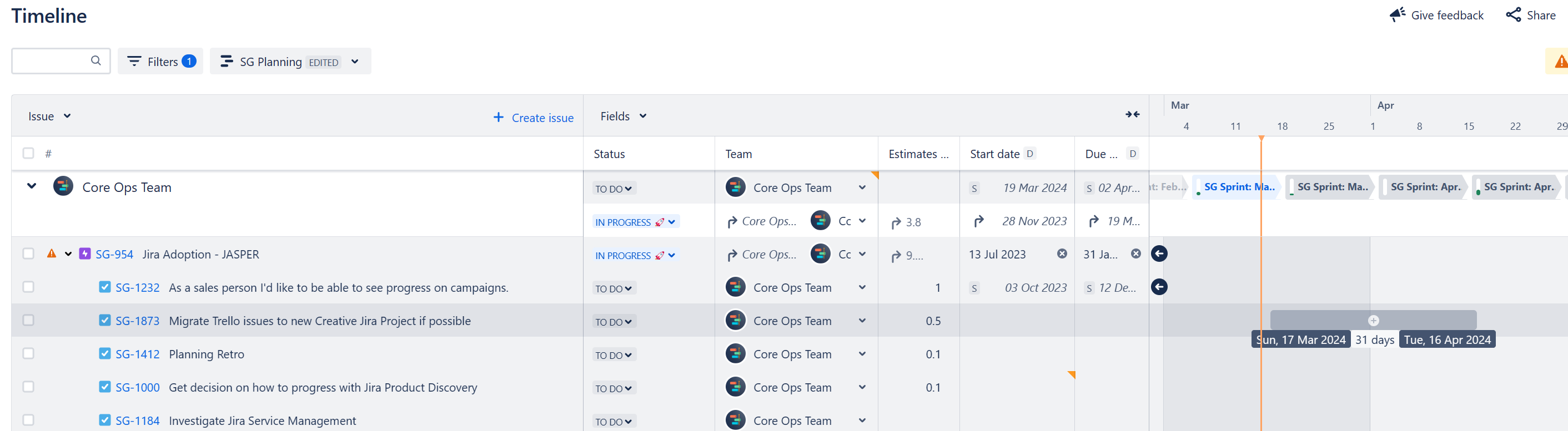Click the Give feedback megaphone icon
This screenshot has height=431, width=1568.
1397,14
